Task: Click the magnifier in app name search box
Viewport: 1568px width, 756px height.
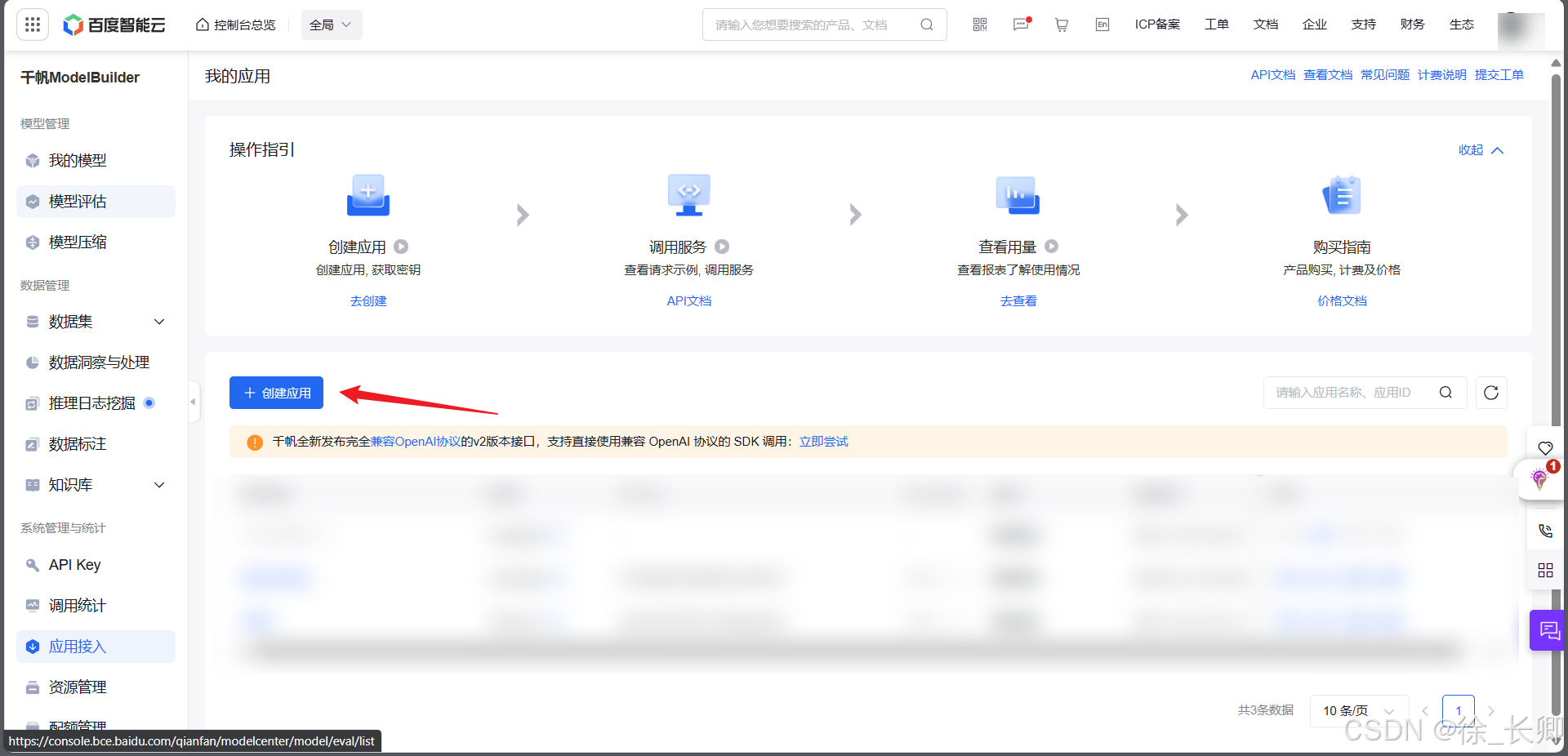Action: (1445, 393)
